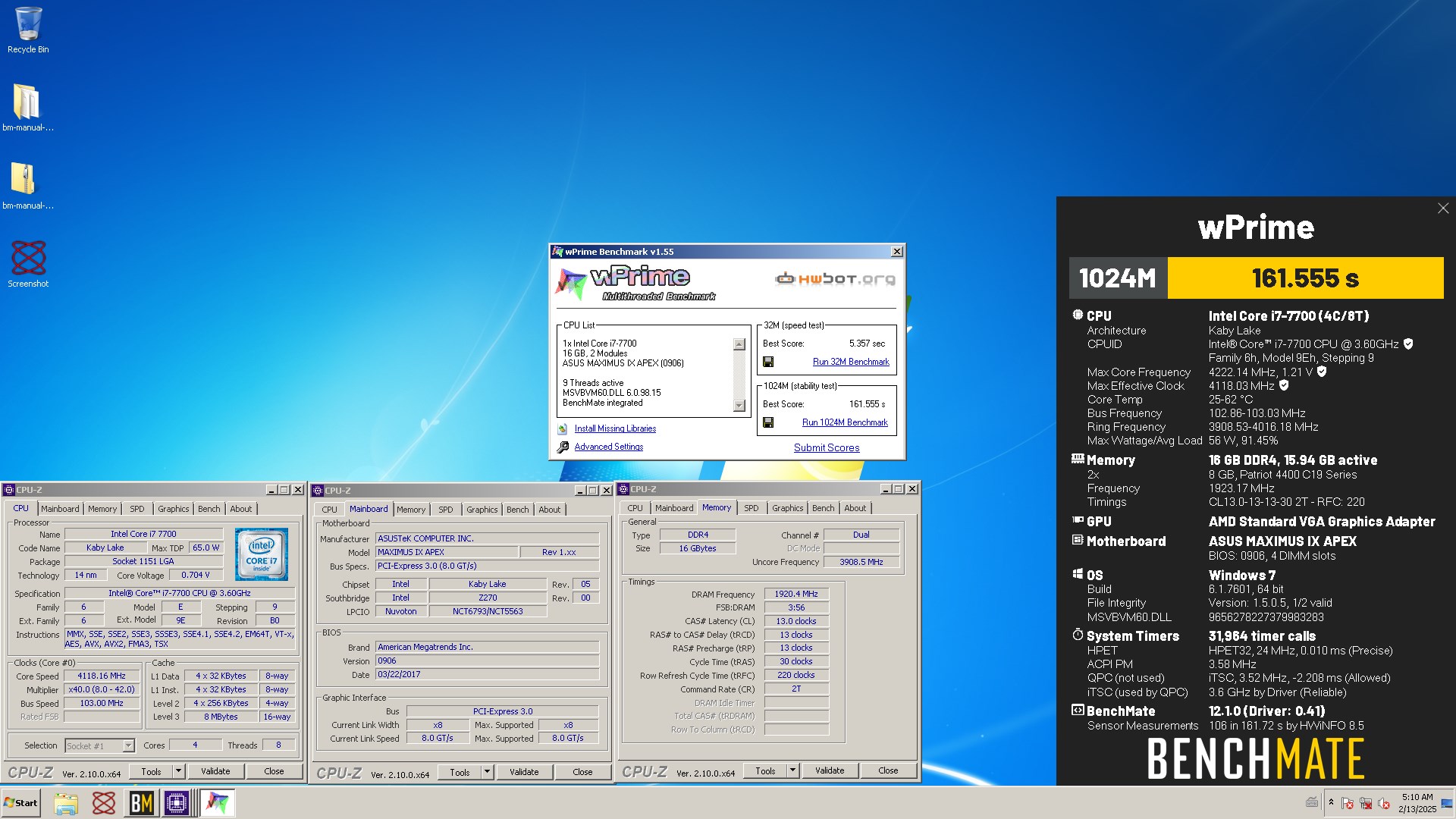Click the Max Effective Clock verified shield icon
The width and height of the screenshot is (1456, 819).
1284,385
